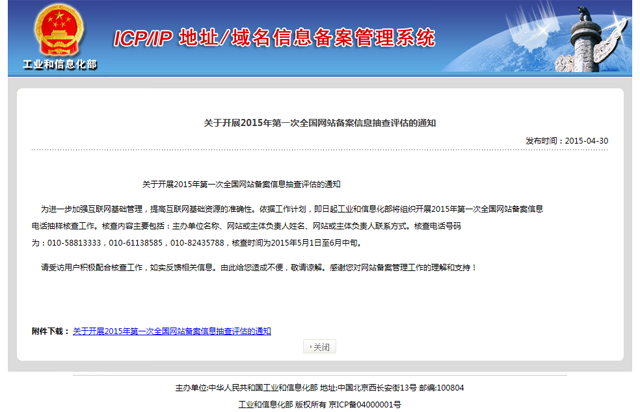
Task: Click the paragraph starting 请受访用户积极配合核查工作
Action: 258,267
